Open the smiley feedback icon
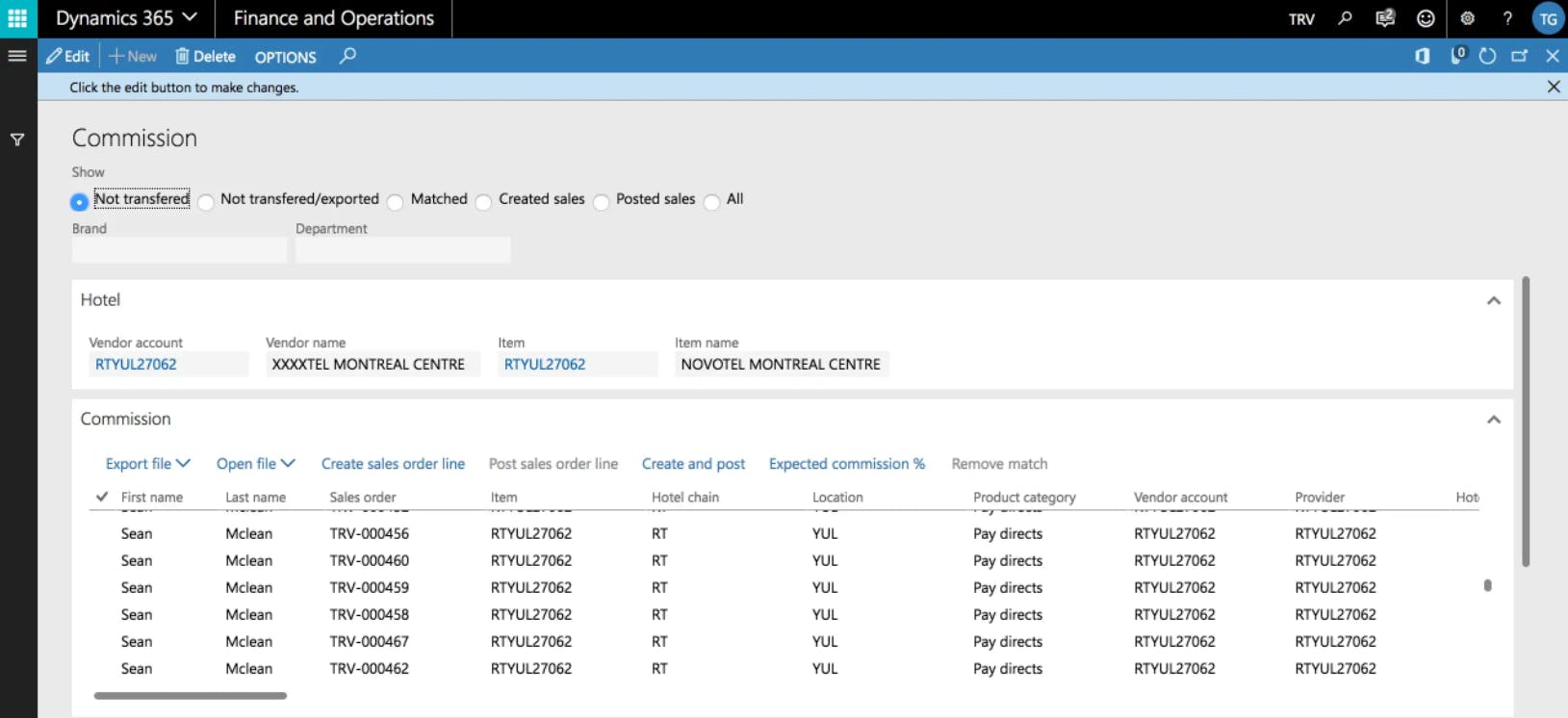The image size is (1568, 718). (x=1426, y=18)
